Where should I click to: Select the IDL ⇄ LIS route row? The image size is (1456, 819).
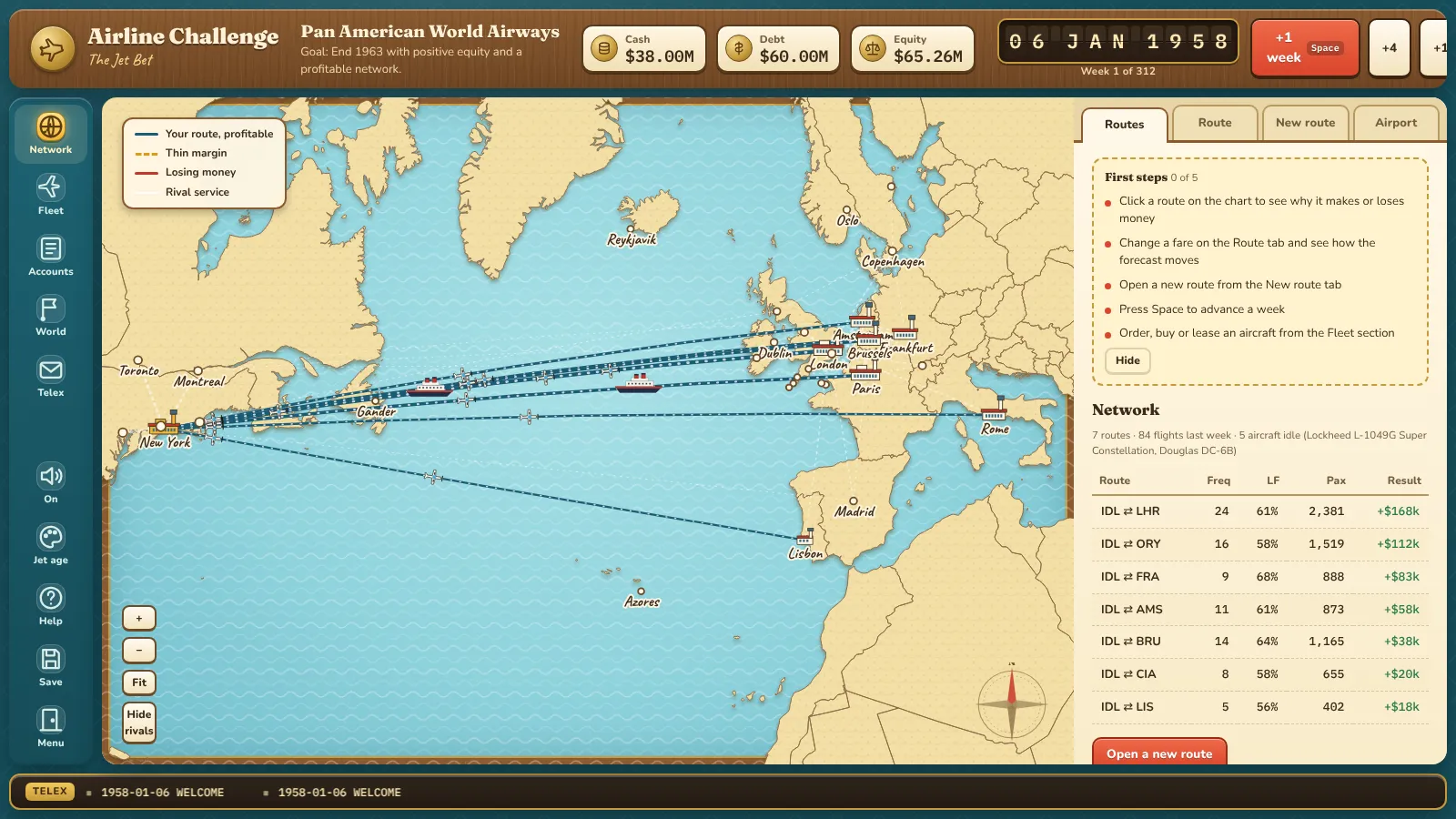click(1260, 707)
